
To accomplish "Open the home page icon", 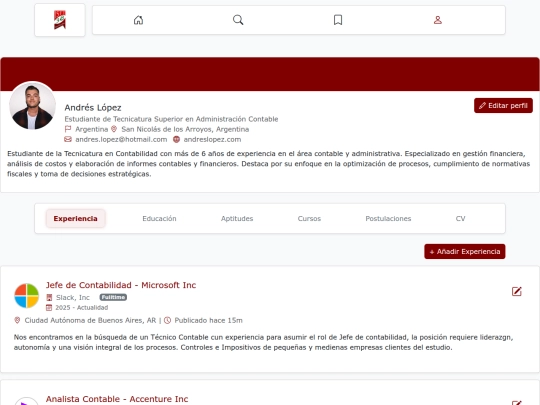I will pos(138,20).
